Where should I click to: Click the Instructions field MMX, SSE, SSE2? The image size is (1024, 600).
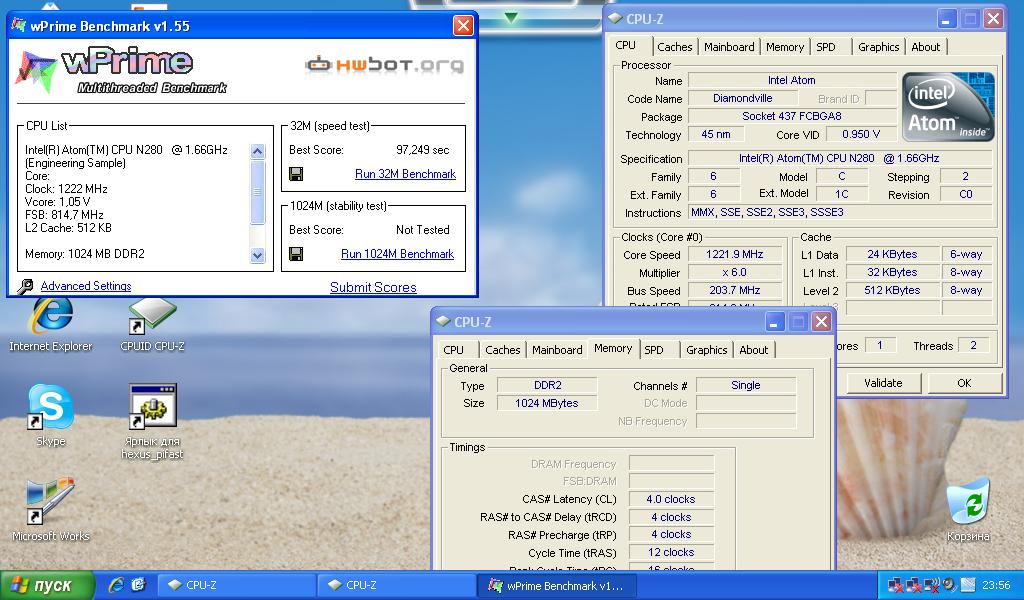(x=840, y=213)
